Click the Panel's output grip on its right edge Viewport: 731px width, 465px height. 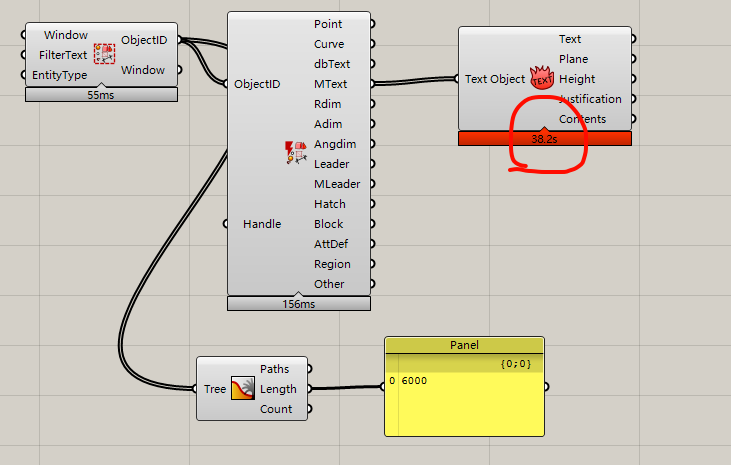tap(546, 387)
